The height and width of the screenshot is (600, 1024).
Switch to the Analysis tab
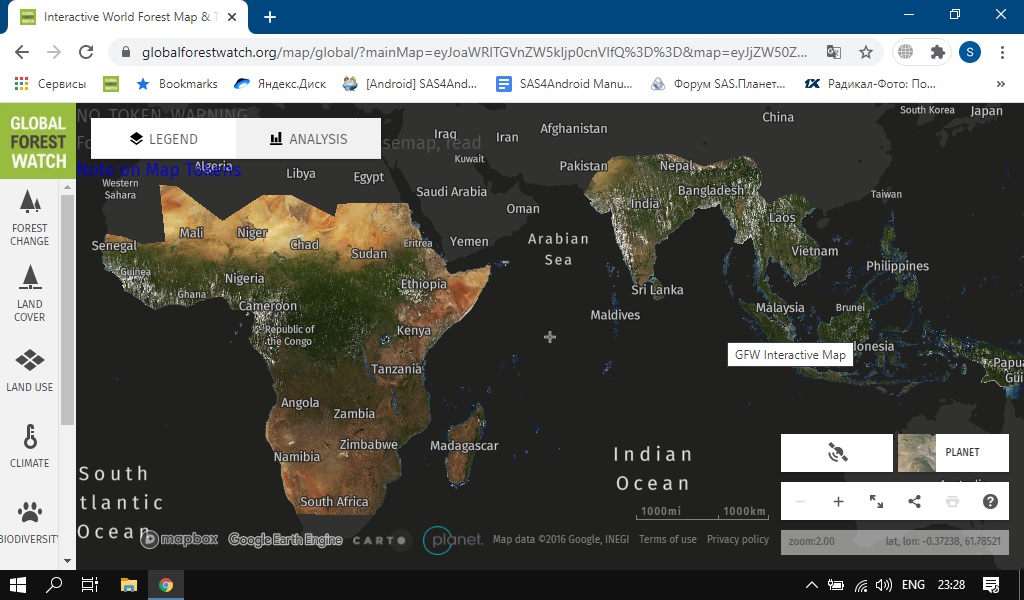(x=308, y=139)
